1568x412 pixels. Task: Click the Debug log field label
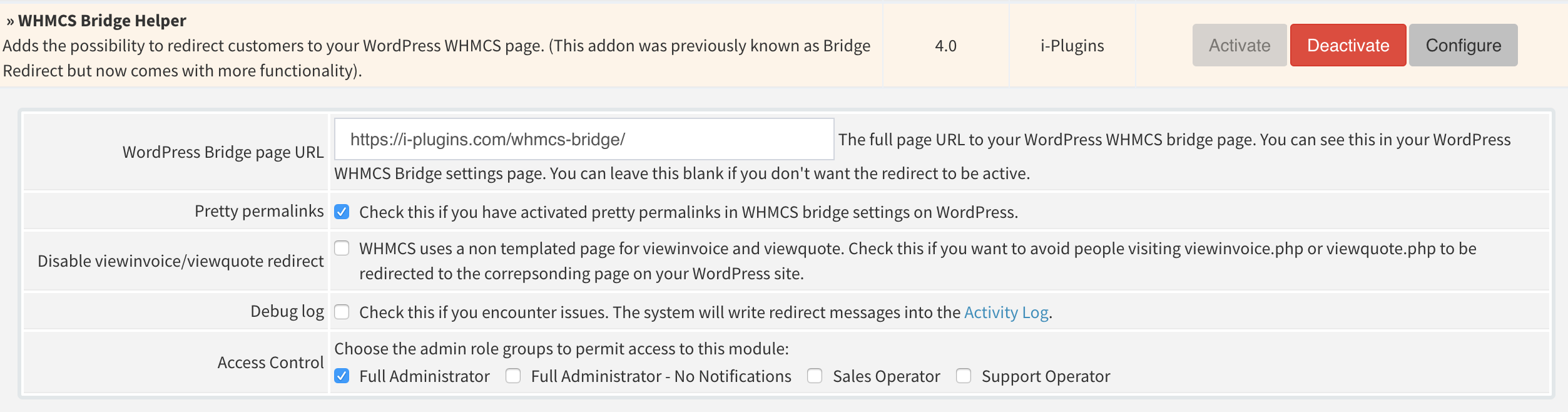[287, 311]
